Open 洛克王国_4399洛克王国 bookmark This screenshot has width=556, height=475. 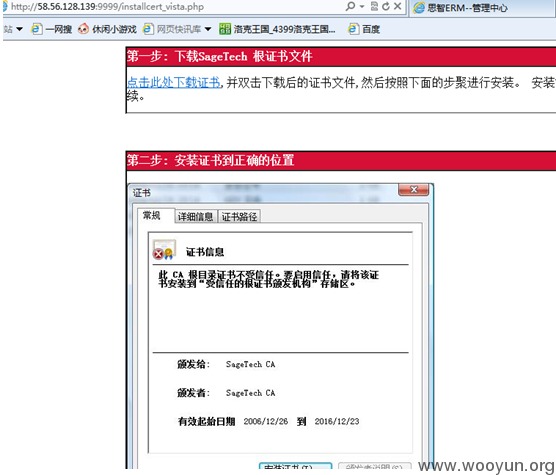pos(284,29)
